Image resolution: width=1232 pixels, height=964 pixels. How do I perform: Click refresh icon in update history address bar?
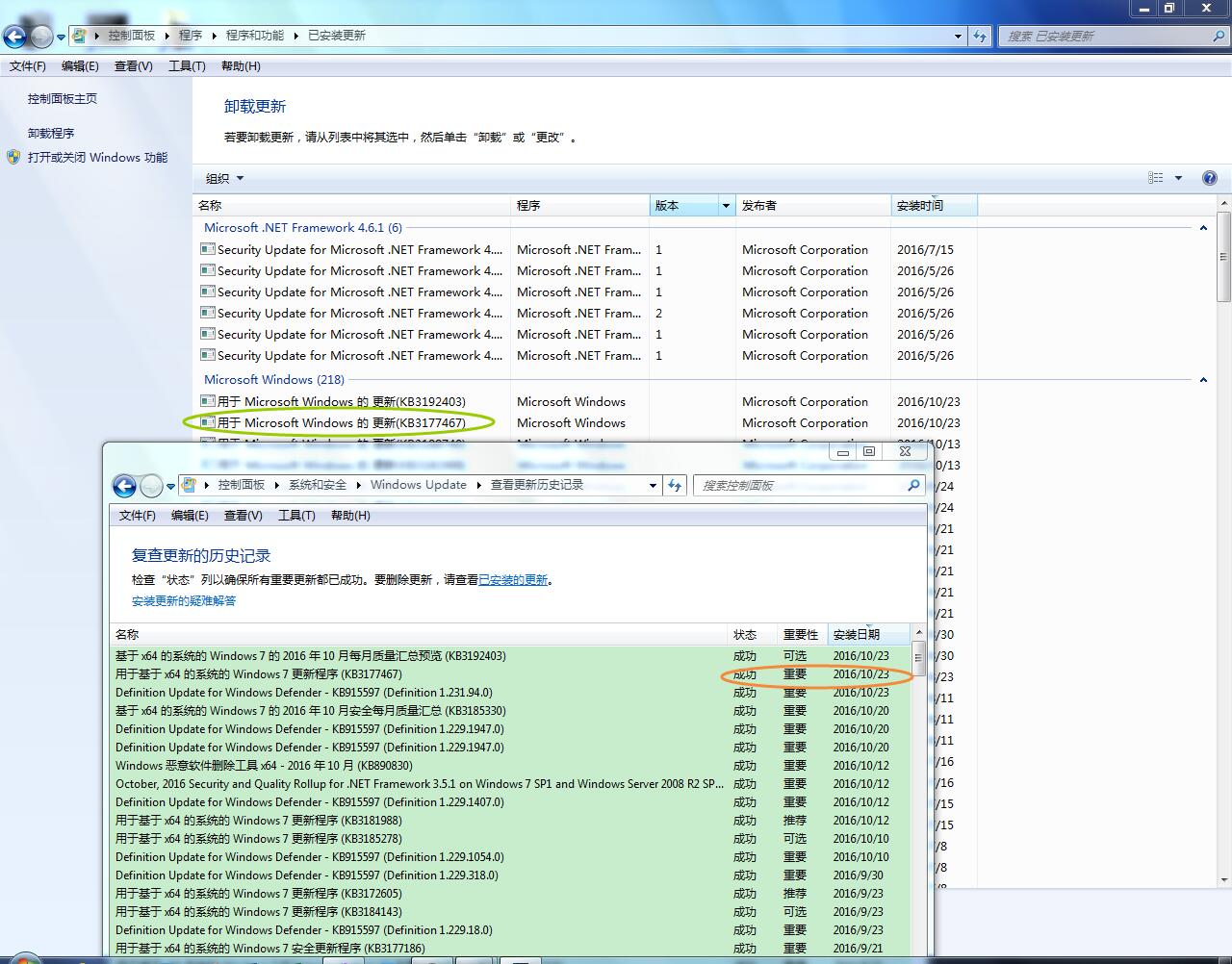(675, 485)
